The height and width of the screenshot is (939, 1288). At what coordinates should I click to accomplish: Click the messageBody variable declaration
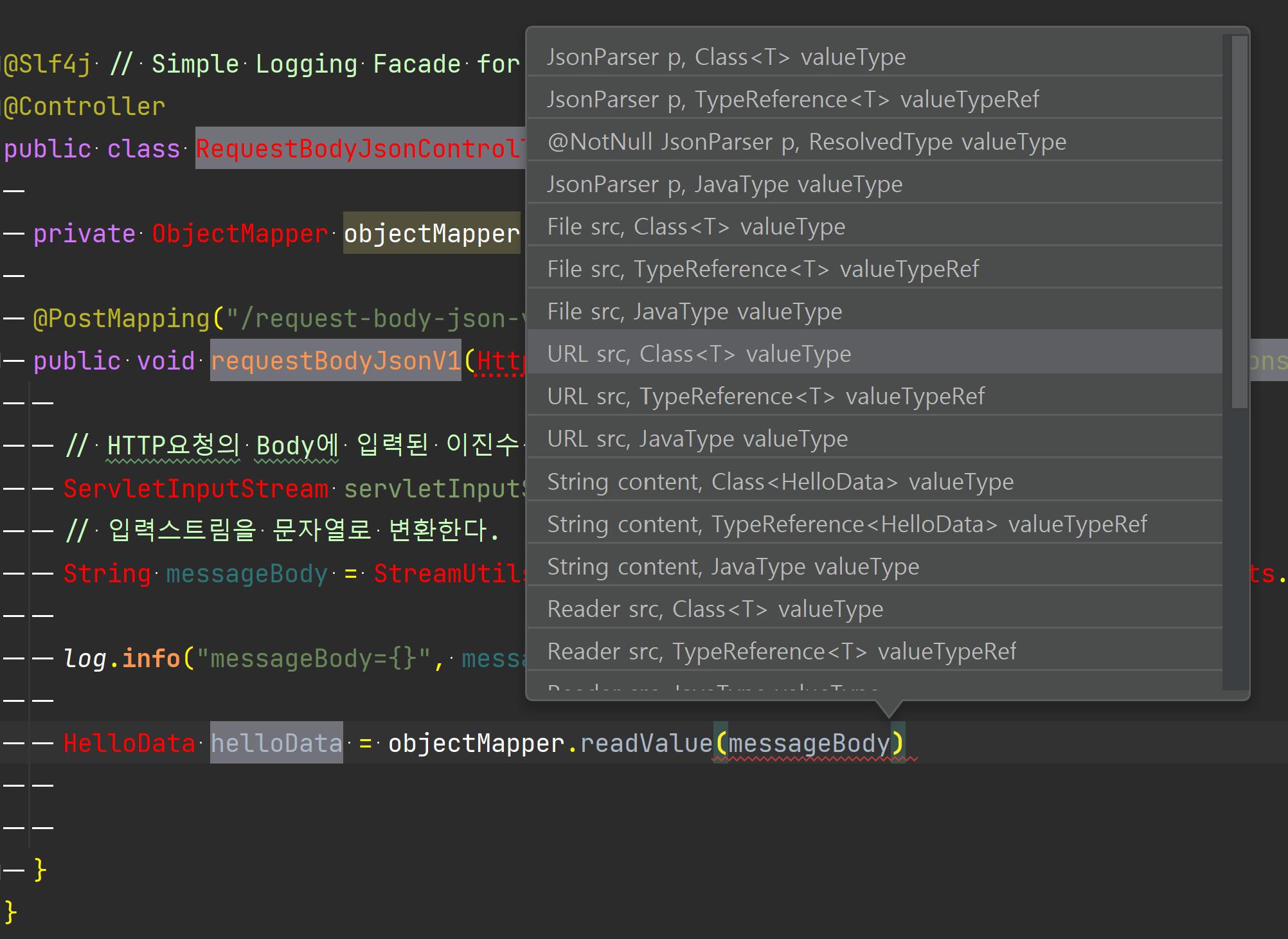coord(247,573)
